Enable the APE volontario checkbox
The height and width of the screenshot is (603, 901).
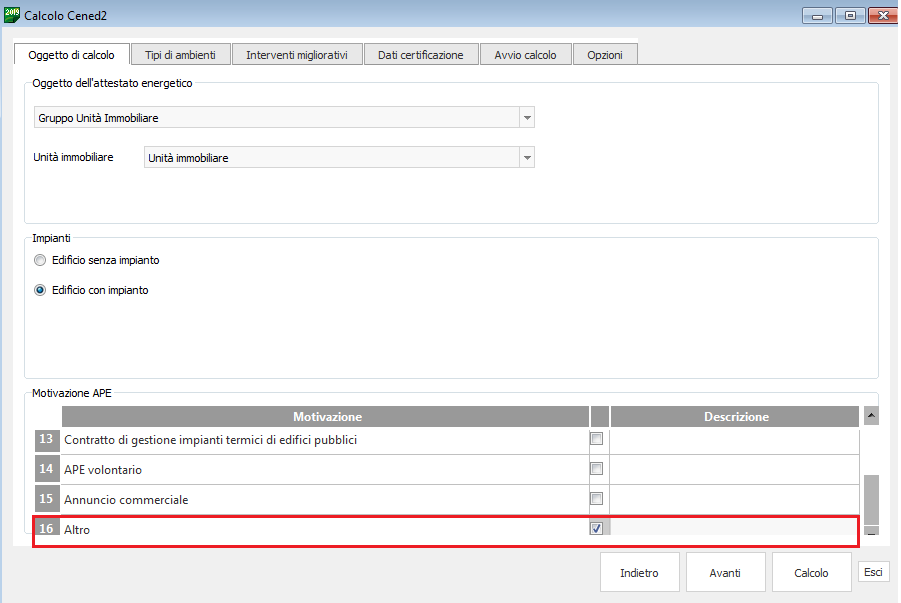coord(597,469)
